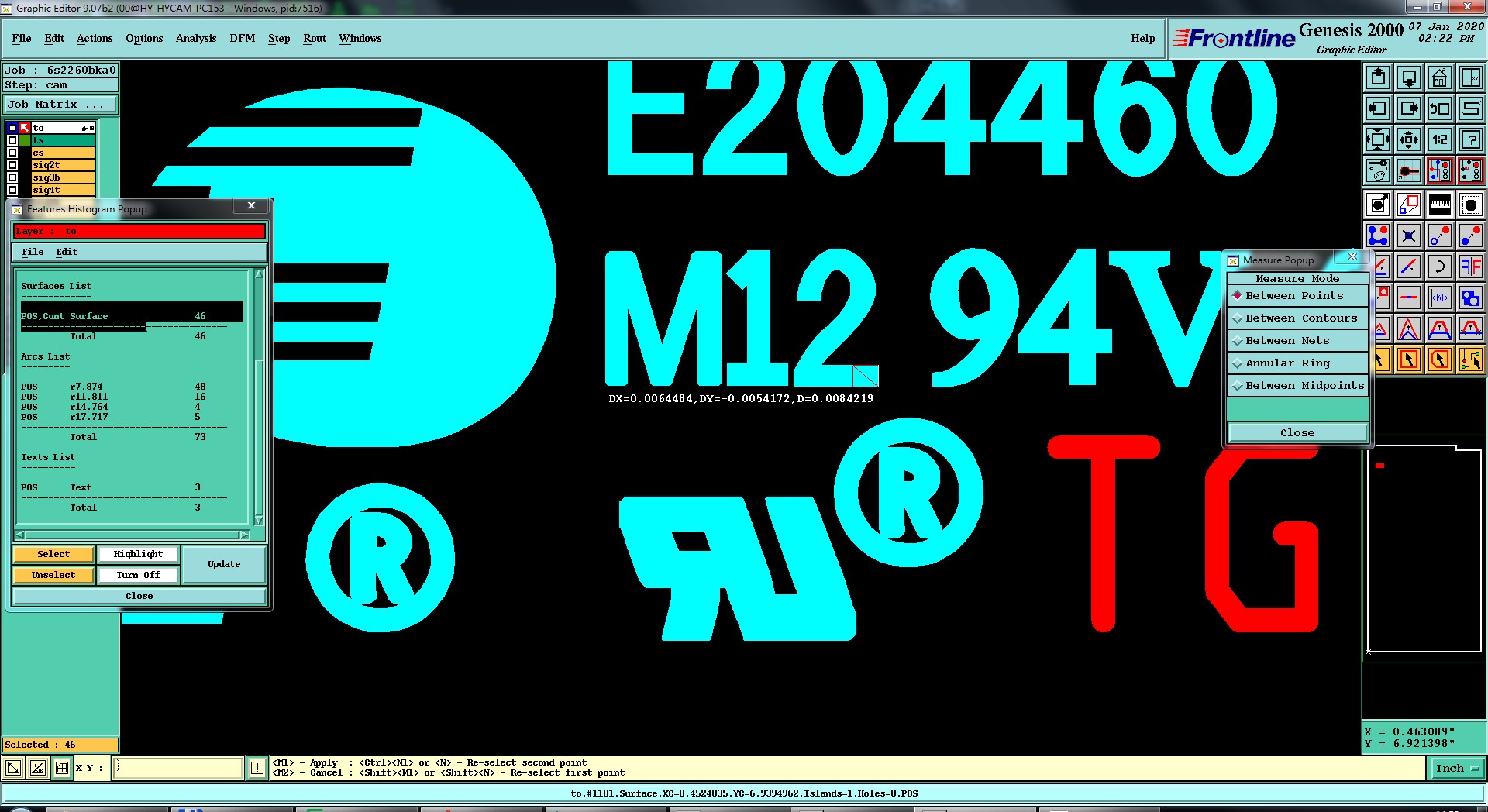Click the histogram scrollbar down arrow

click(x=259, y=520)
